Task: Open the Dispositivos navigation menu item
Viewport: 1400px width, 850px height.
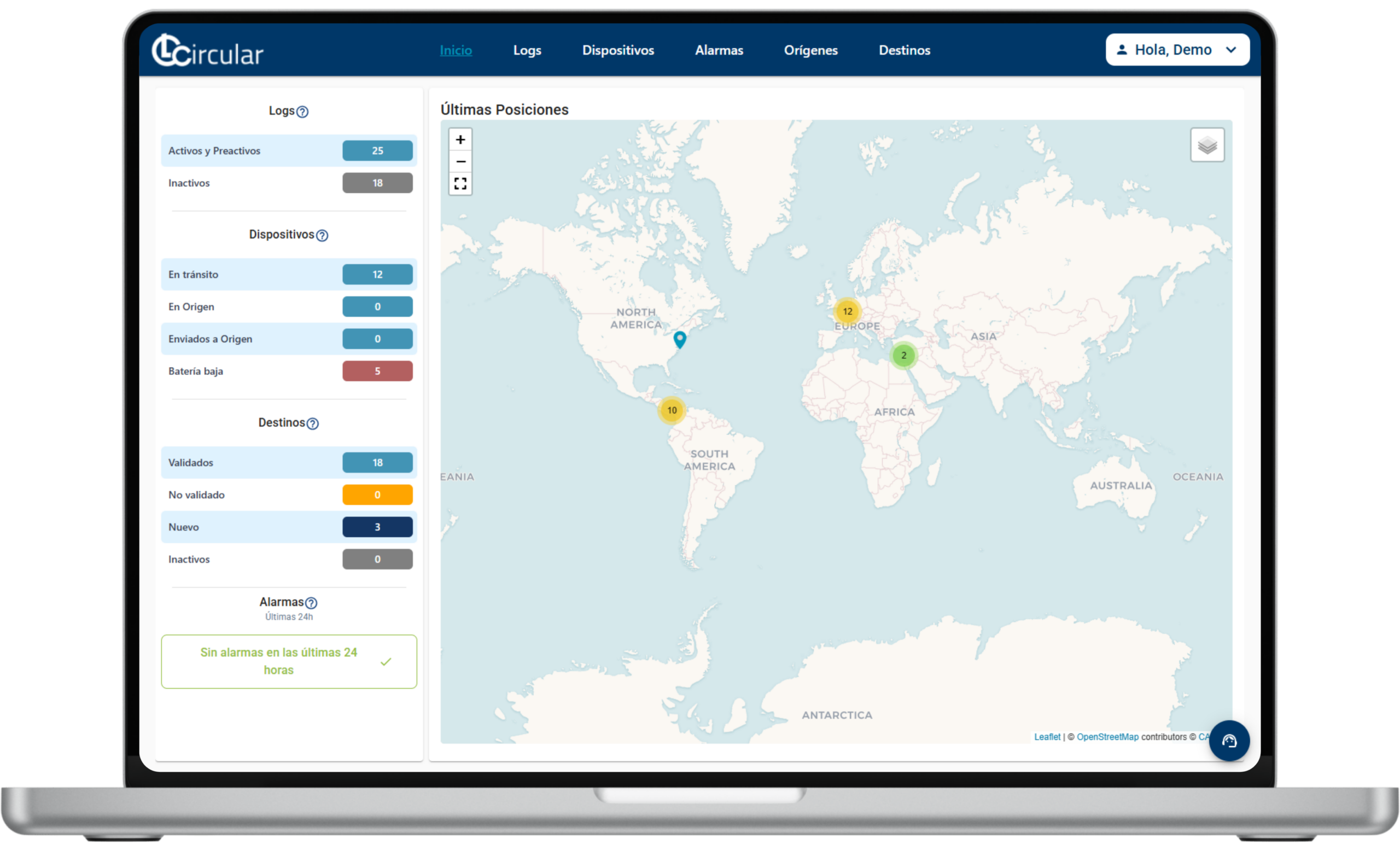Action: [617, 50]
